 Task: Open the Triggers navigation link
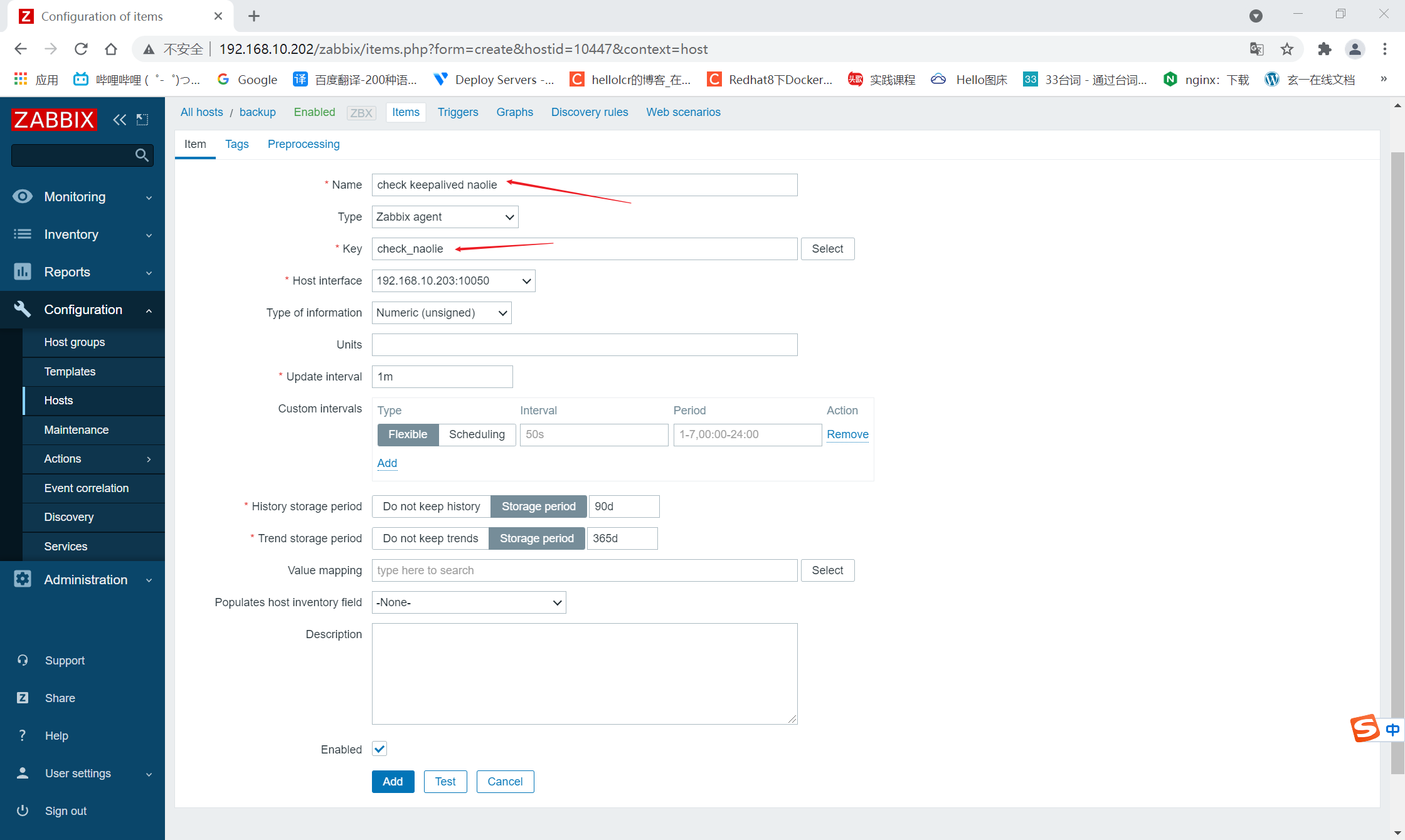click(x=458, y=112)
